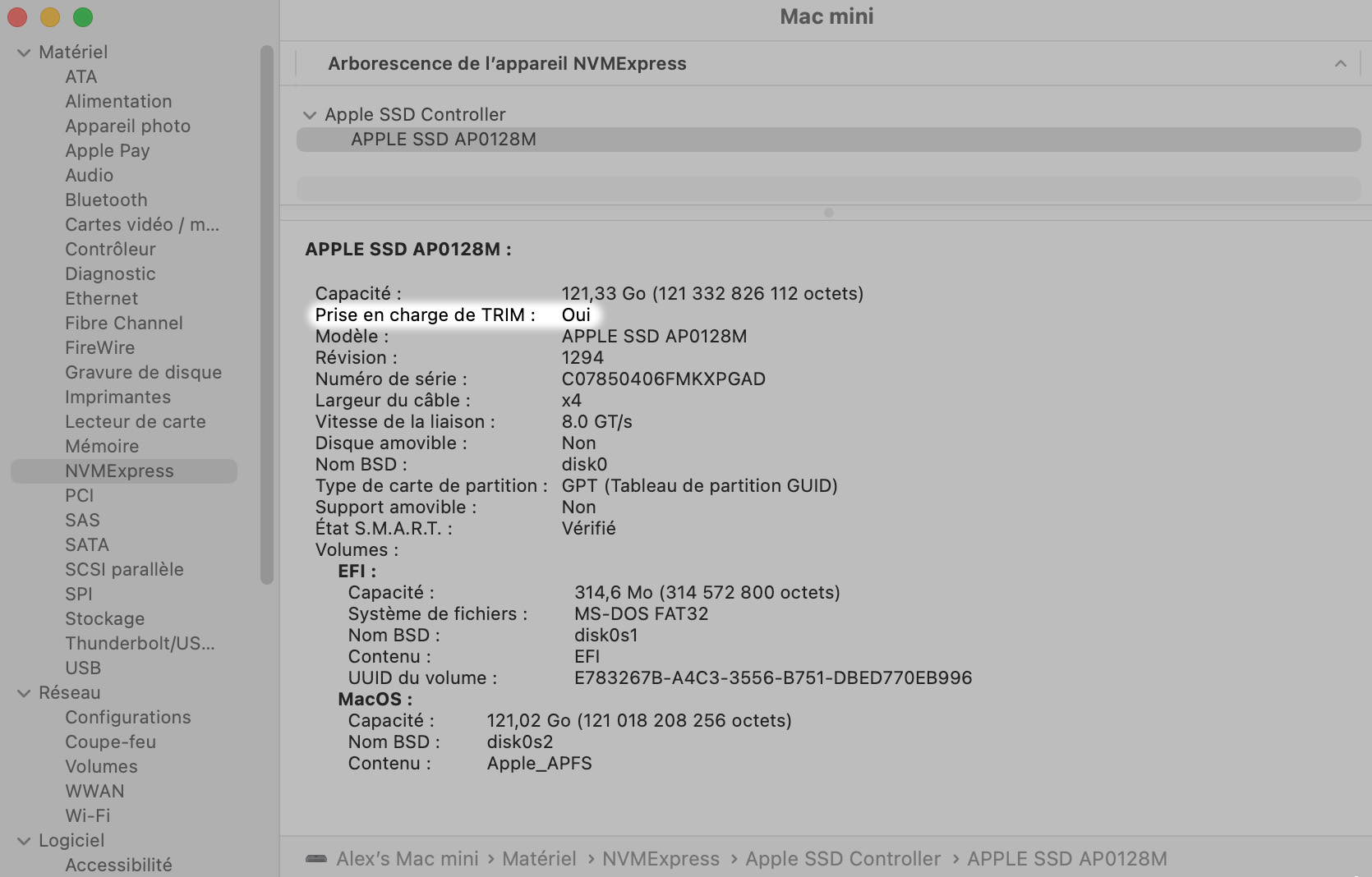The height and width of the screenshot is (877, 1372).
Task: Go to Apple SSD Controller in path bar
Action: [843, 859]
